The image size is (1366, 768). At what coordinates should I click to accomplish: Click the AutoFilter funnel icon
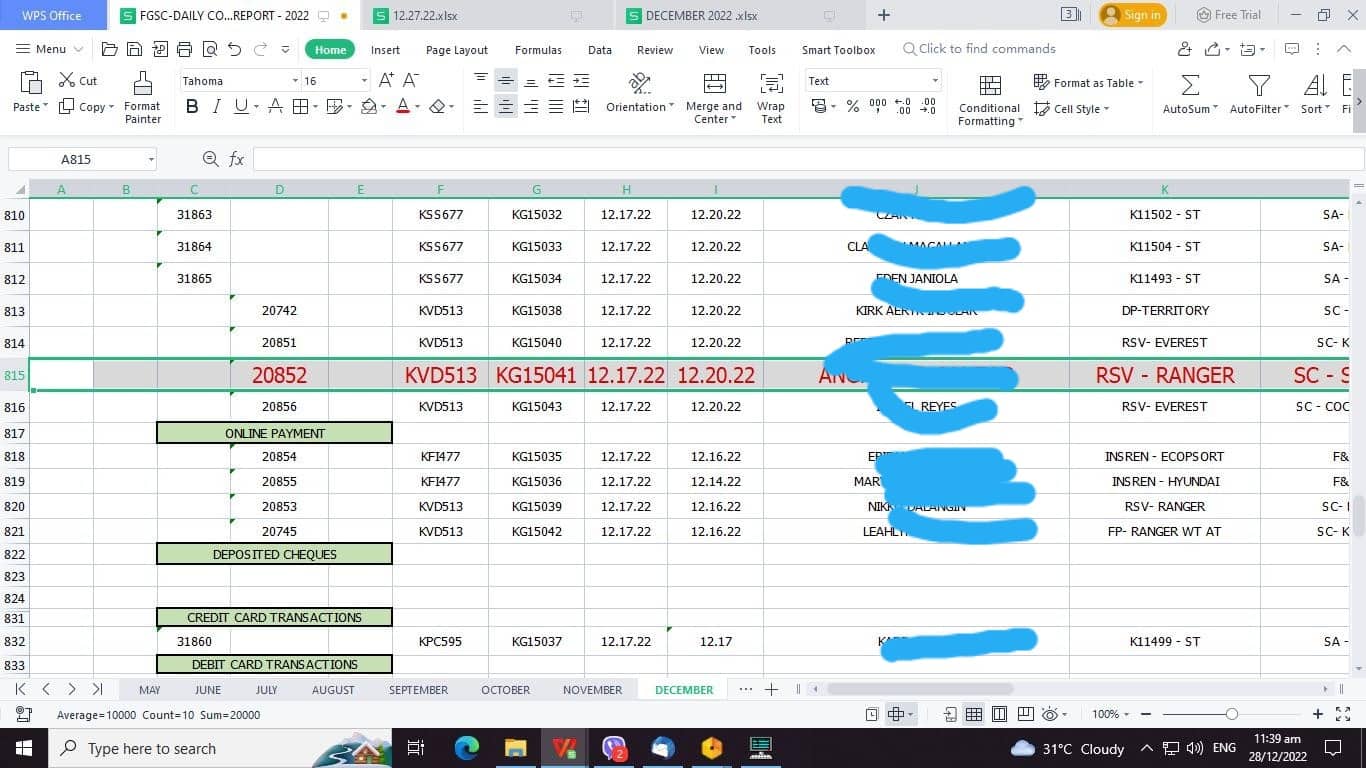click(x=1259, y=84)
